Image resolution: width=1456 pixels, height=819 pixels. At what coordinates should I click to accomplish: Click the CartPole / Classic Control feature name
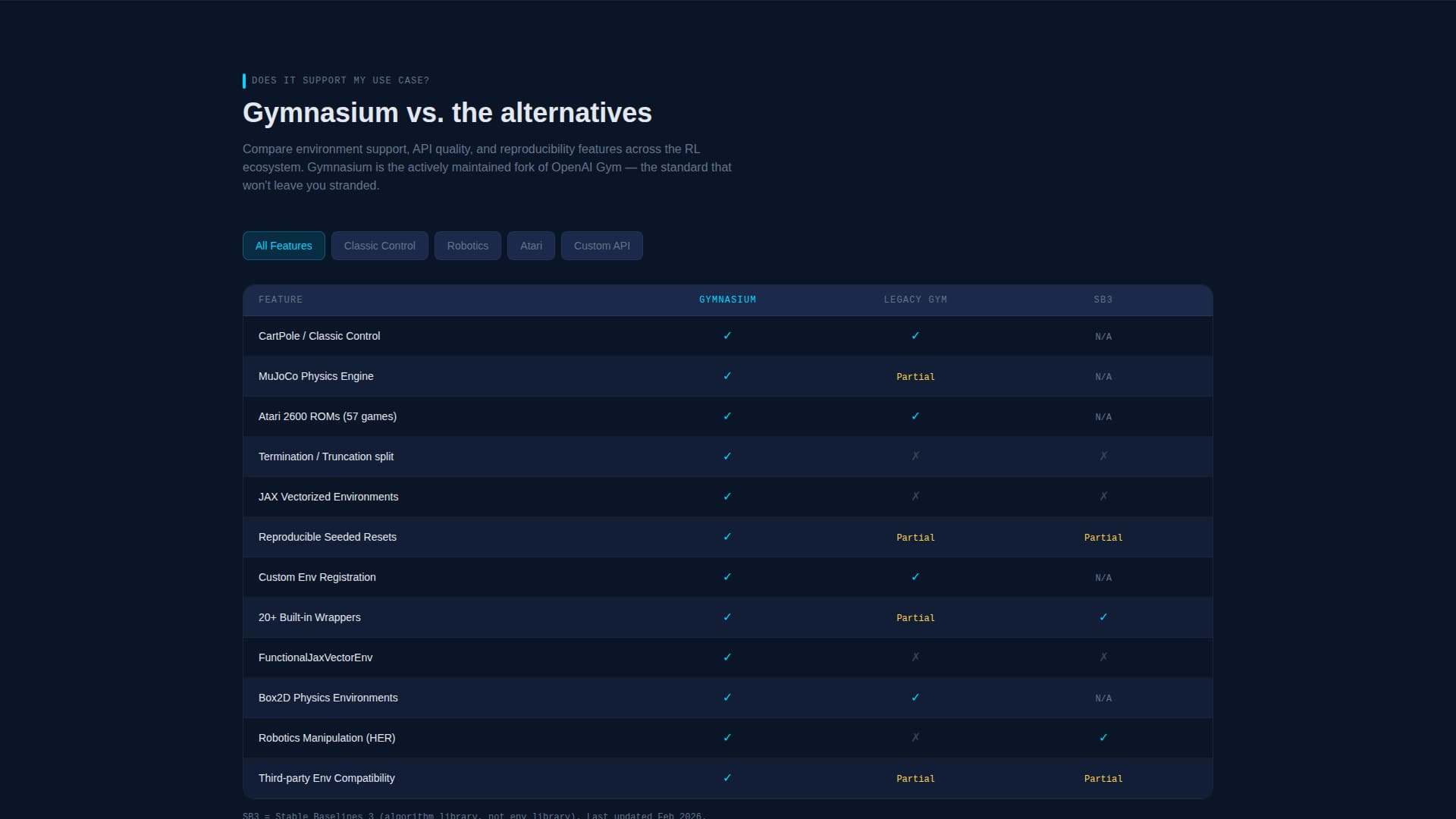coord(319,336)
